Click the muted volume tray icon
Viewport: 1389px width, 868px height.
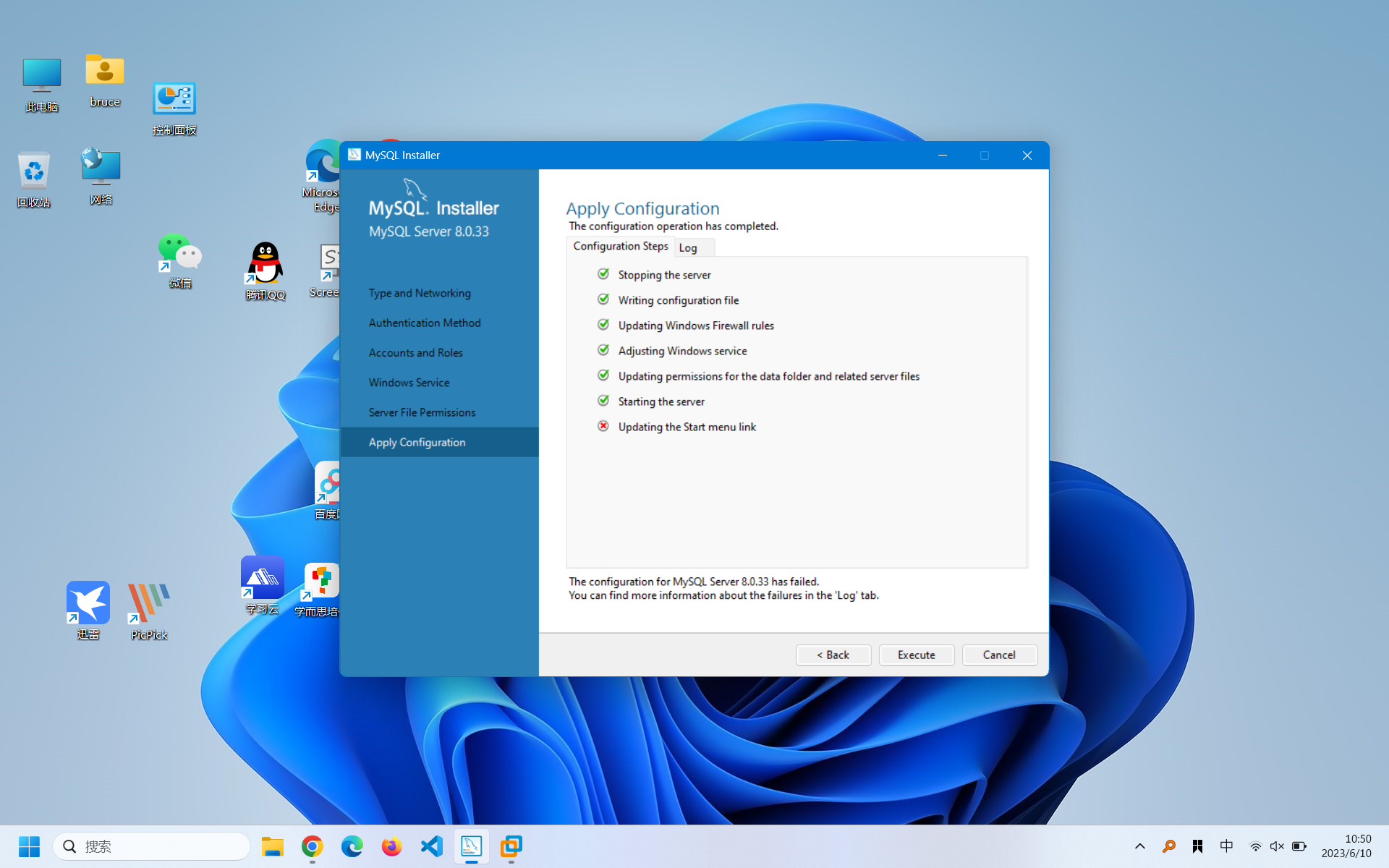[x=1277, y=846]
